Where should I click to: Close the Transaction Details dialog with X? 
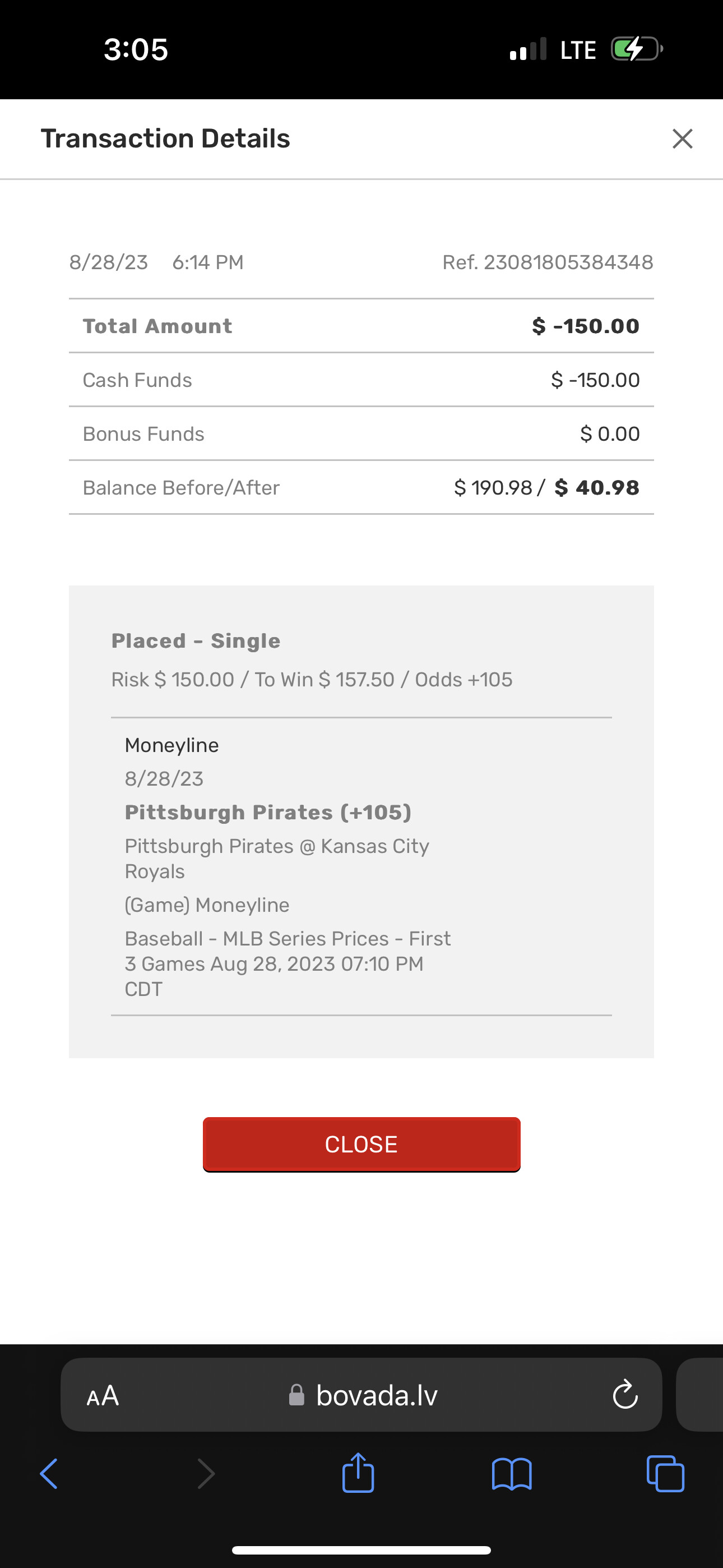coord(682,139)
